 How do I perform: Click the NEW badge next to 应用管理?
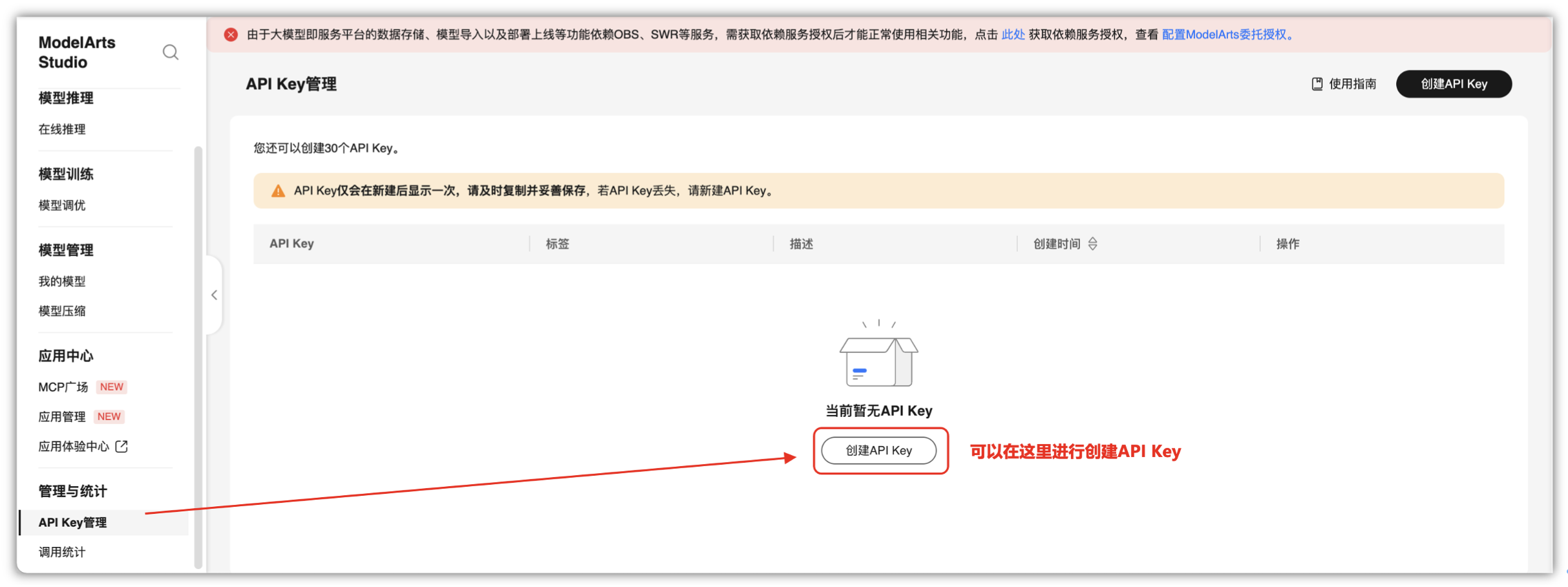[x=109, y=416]
